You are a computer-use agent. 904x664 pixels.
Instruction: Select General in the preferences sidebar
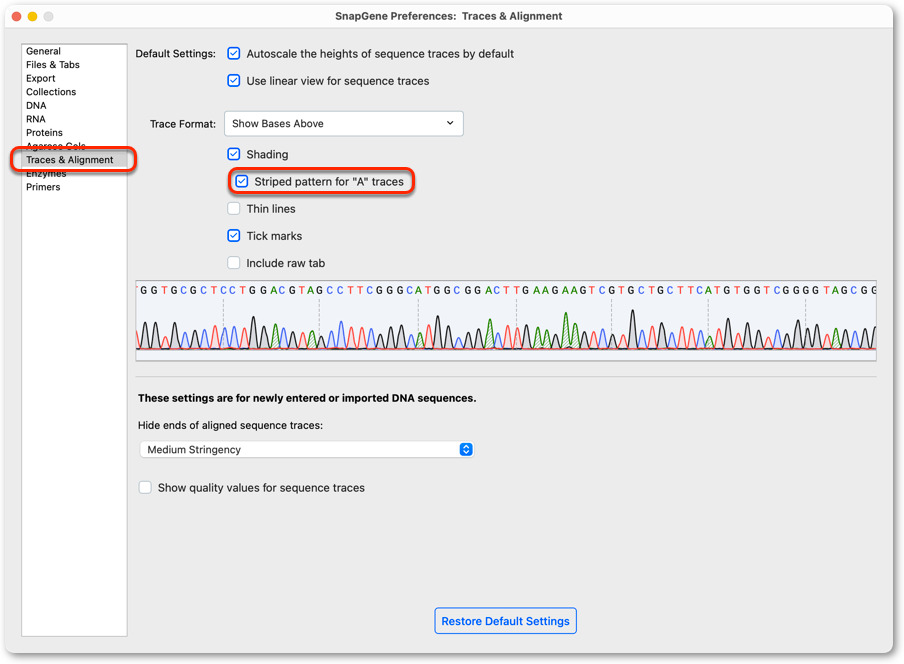(43, 51)
